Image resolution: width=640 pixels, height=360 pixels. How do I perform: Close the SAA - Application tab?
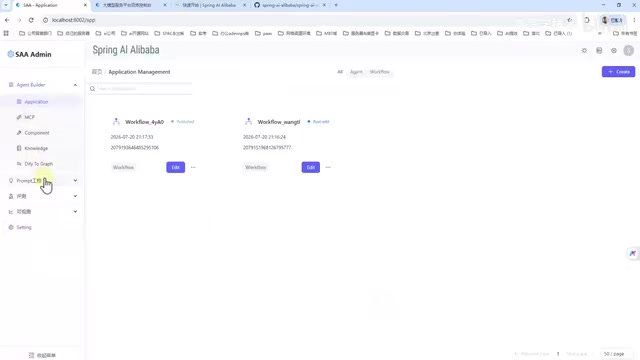click(85, 5)
